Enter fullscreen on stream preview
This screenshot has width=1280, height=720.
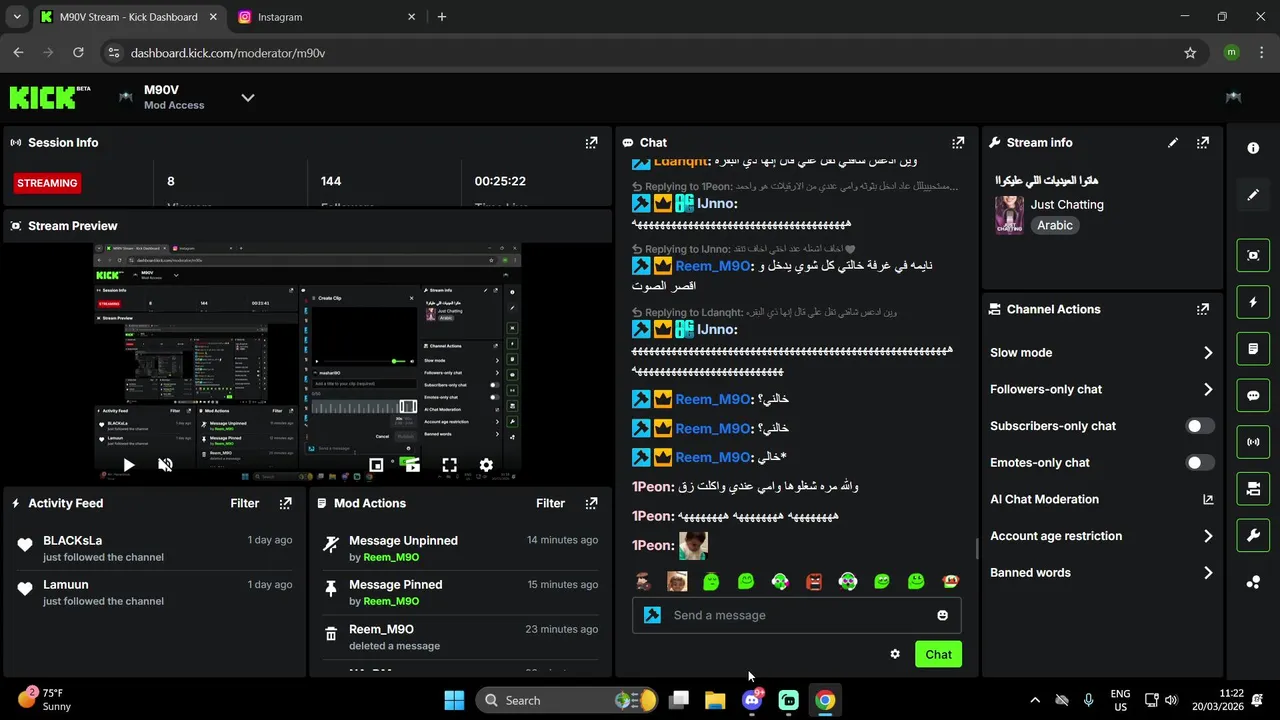tap(449, 465)
